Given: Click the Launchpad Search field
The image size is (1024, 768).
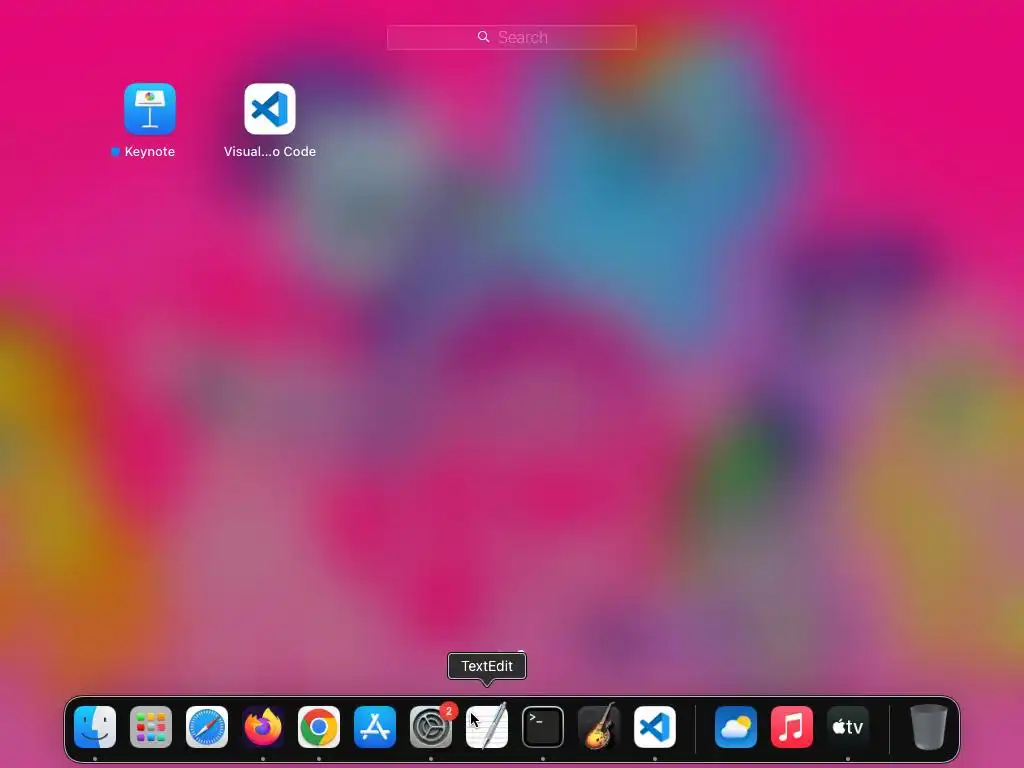Looking at the screenshot, I should [x=511, y=37].
